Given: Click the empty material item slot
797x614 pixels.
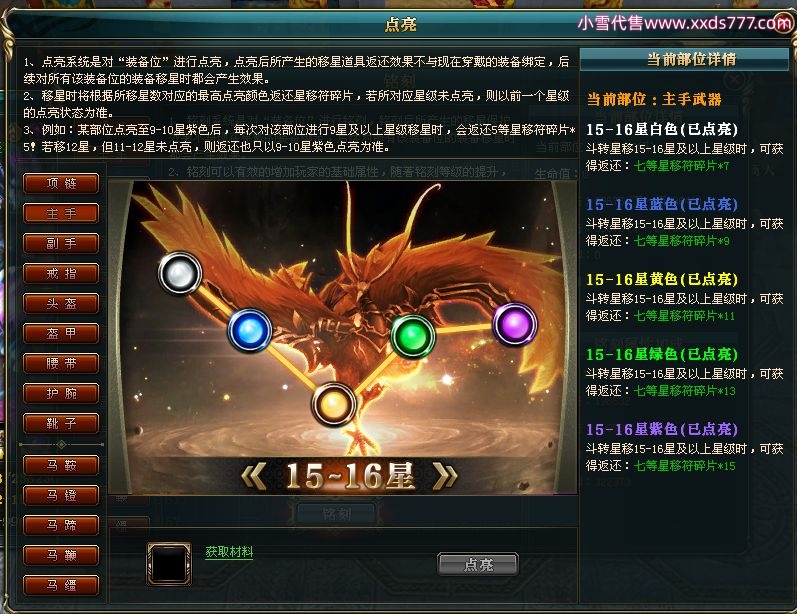Looking at the screenshot, I should pos(169,564).
